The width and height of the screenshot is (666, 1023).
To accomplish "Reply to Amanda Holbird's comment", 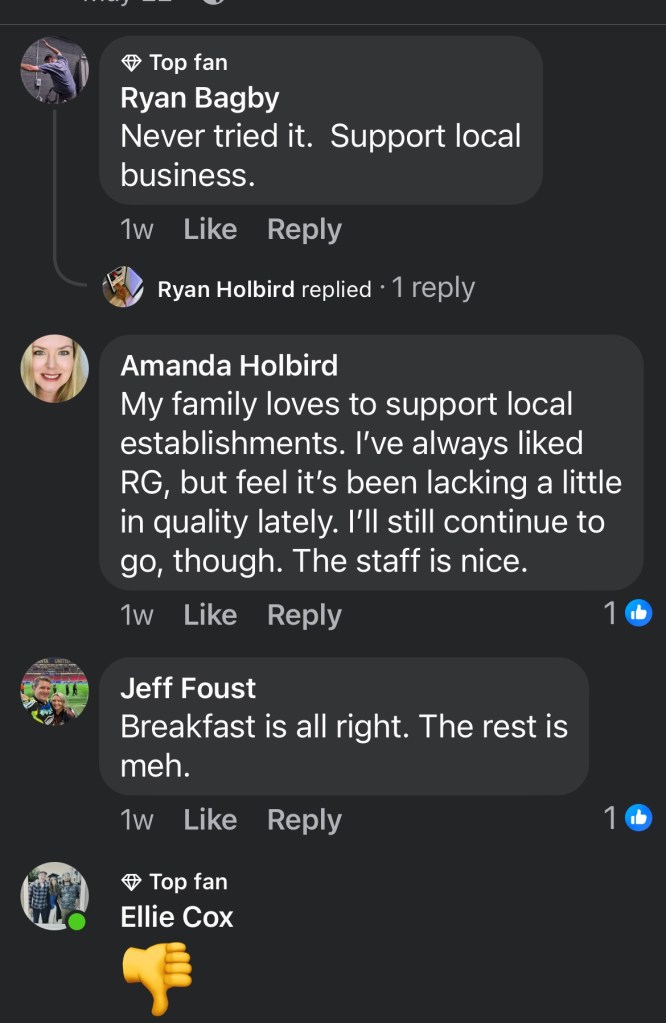I will click(304, 615).
